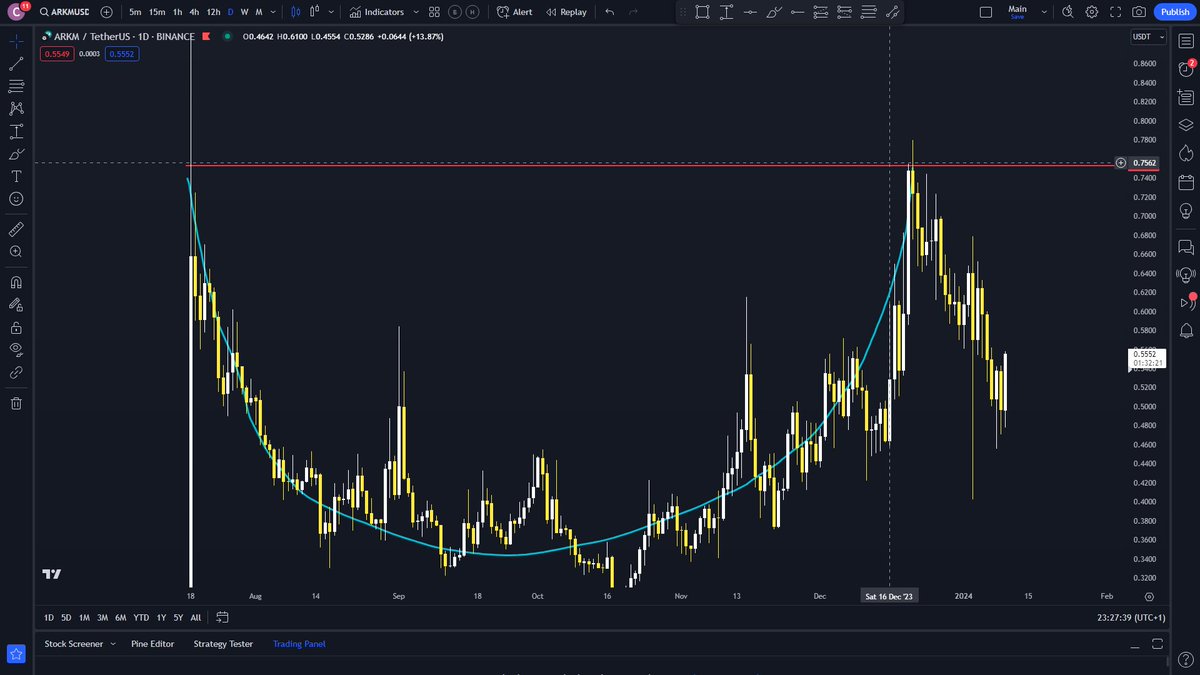Expand the favorite indicators dropdown arrow
1200x675 pixels.
tap(415, 12)
